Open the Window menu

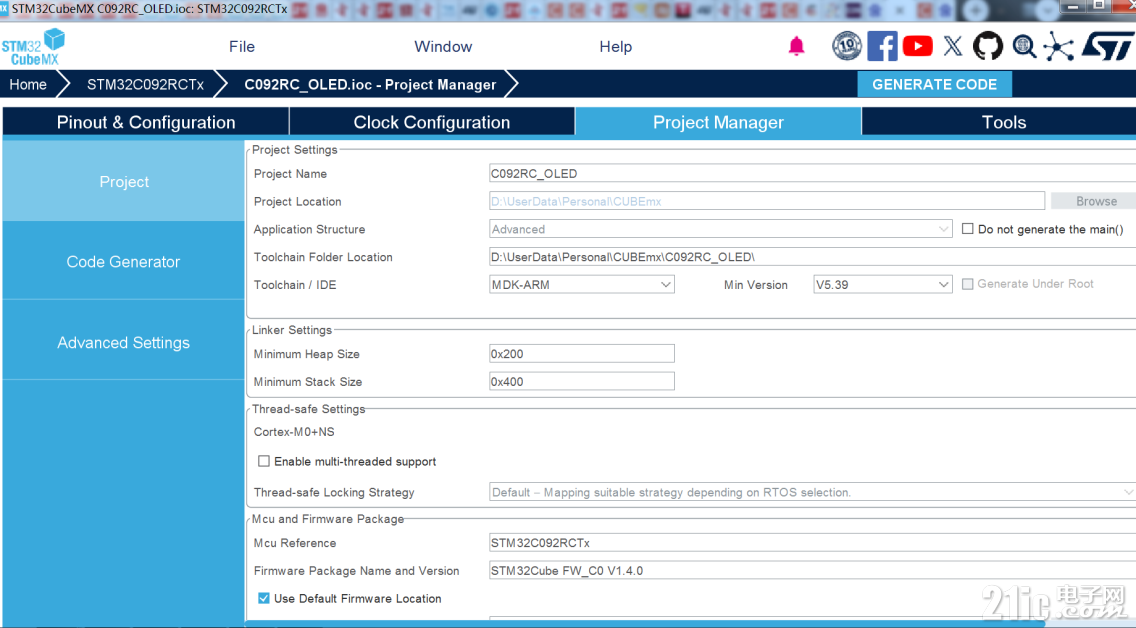click(x=443, y=46)
